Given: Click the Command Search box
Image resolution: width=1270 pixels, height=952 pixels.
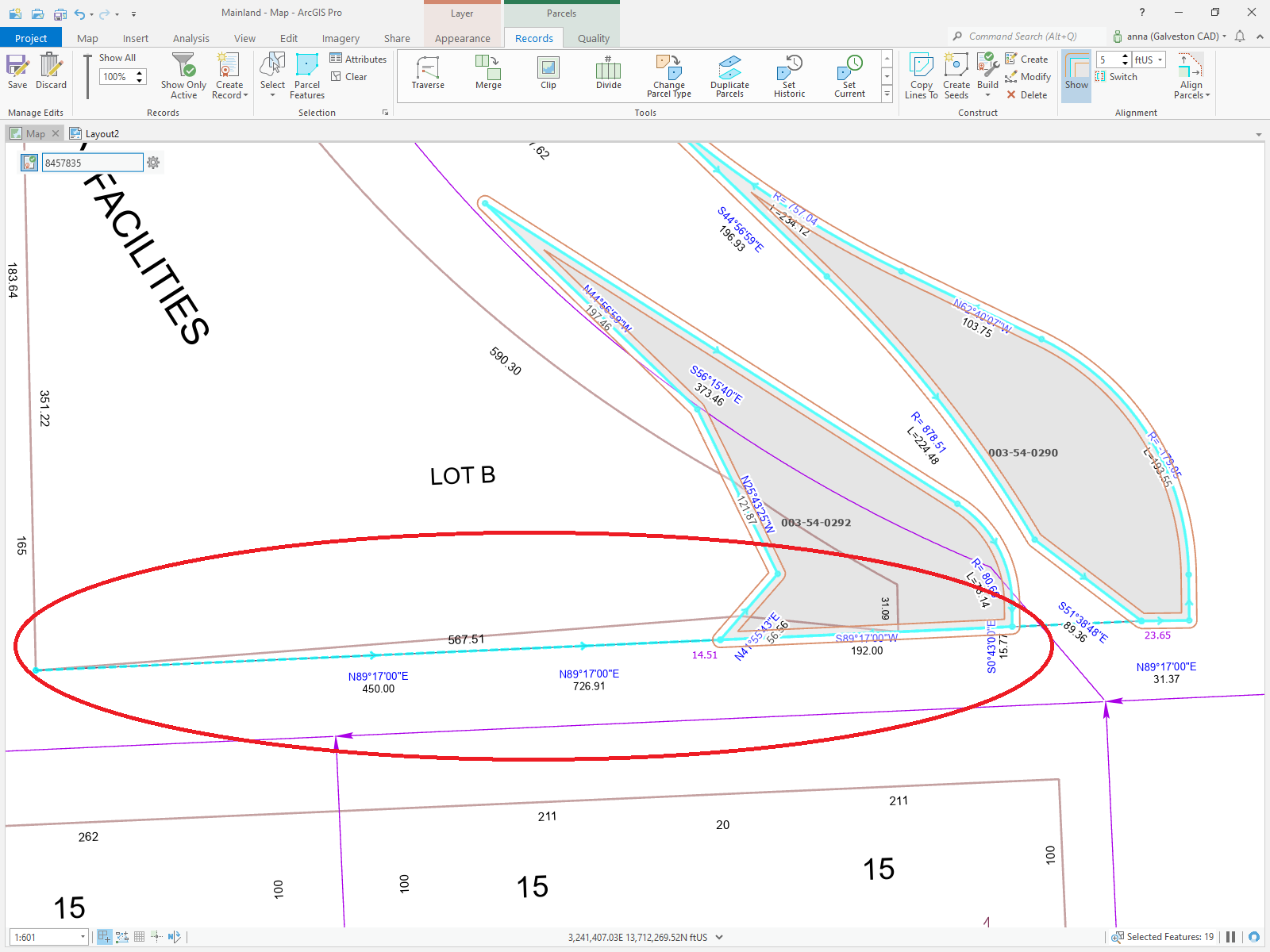Looking at the screenshot, I should (1027, 36).
